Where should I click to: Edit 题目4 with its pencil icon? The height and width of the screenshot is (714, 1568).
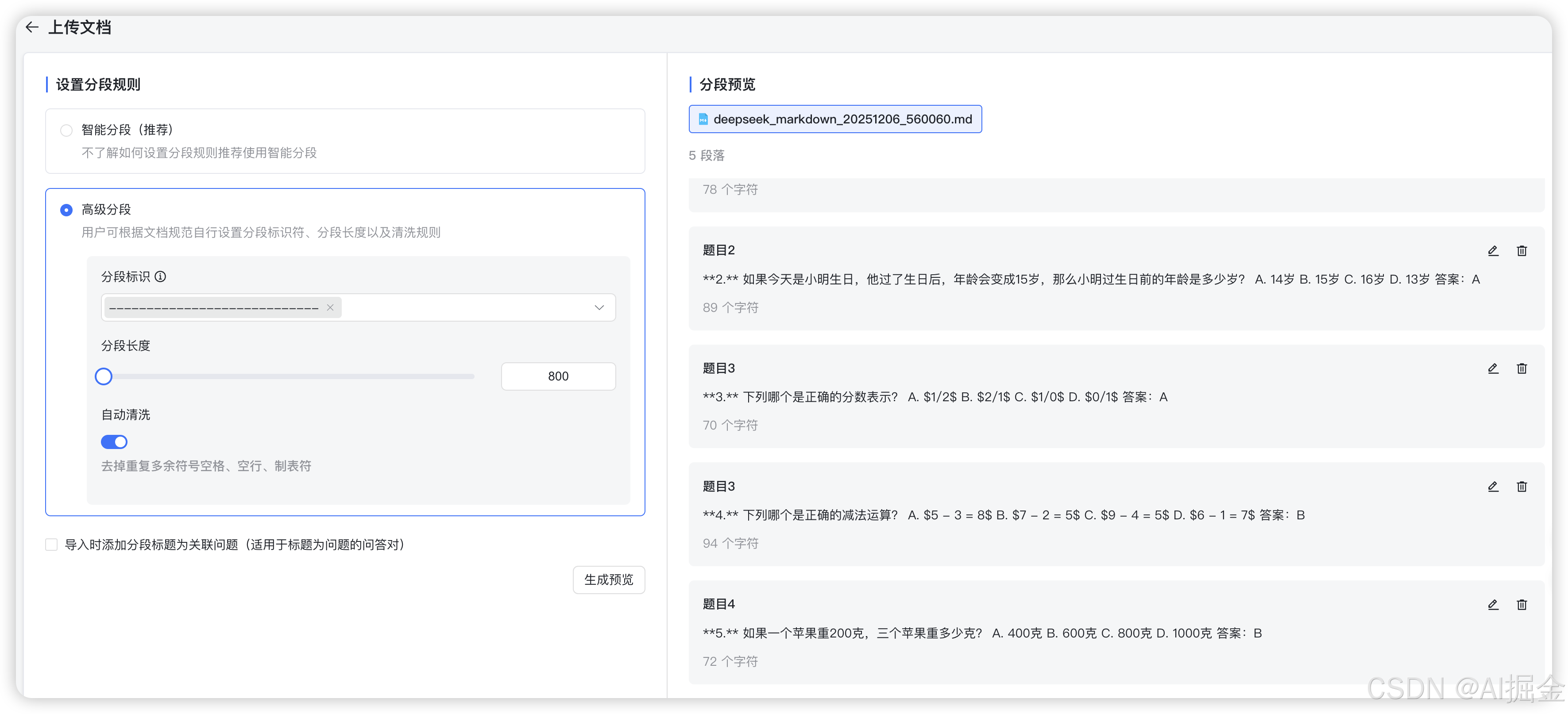pyautogui.click(x=1493, y=605)
